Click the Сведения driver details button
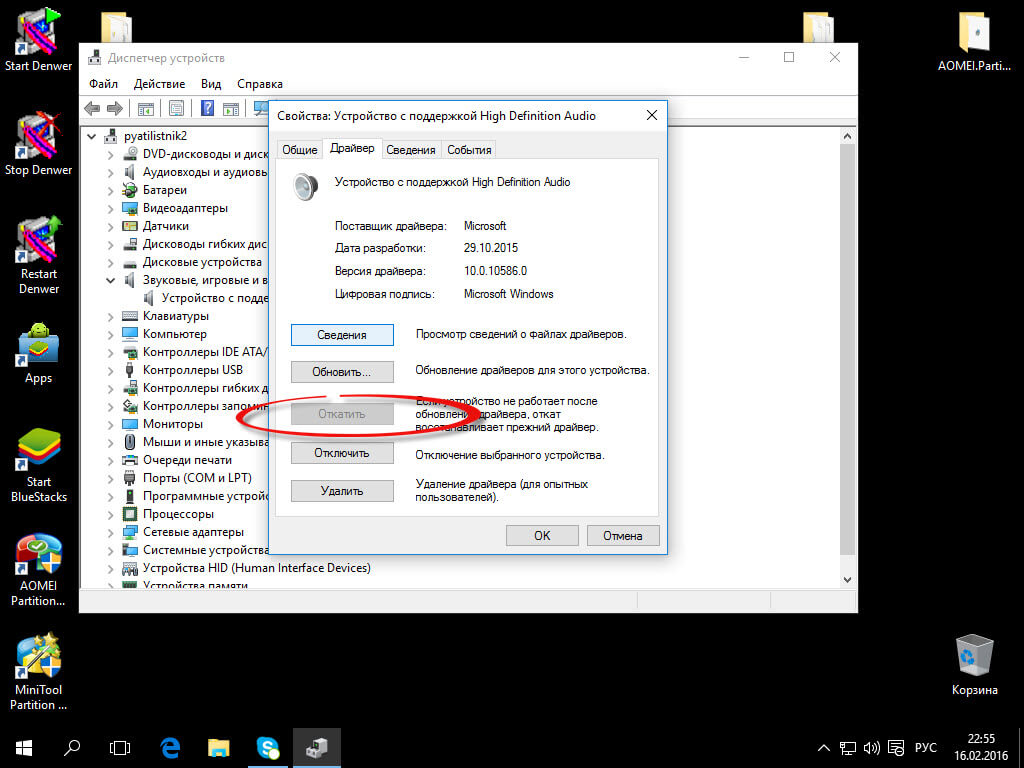This screenshot has width=1024, height=768. 342,334
